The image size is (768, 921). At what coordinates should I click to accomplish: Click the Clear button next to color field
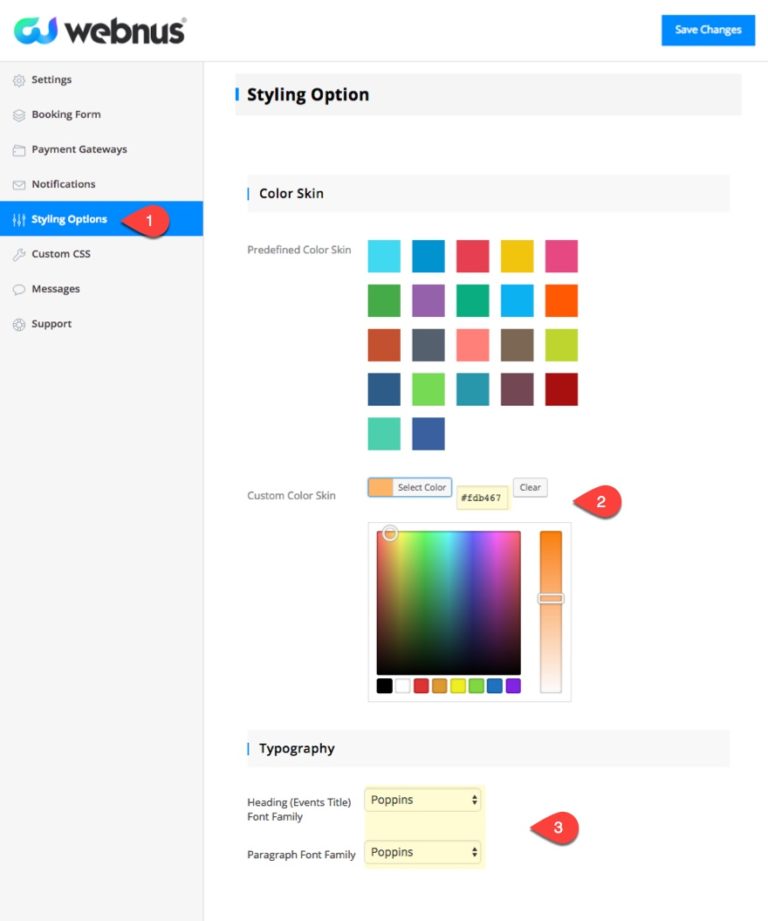(x=530, y=487)
